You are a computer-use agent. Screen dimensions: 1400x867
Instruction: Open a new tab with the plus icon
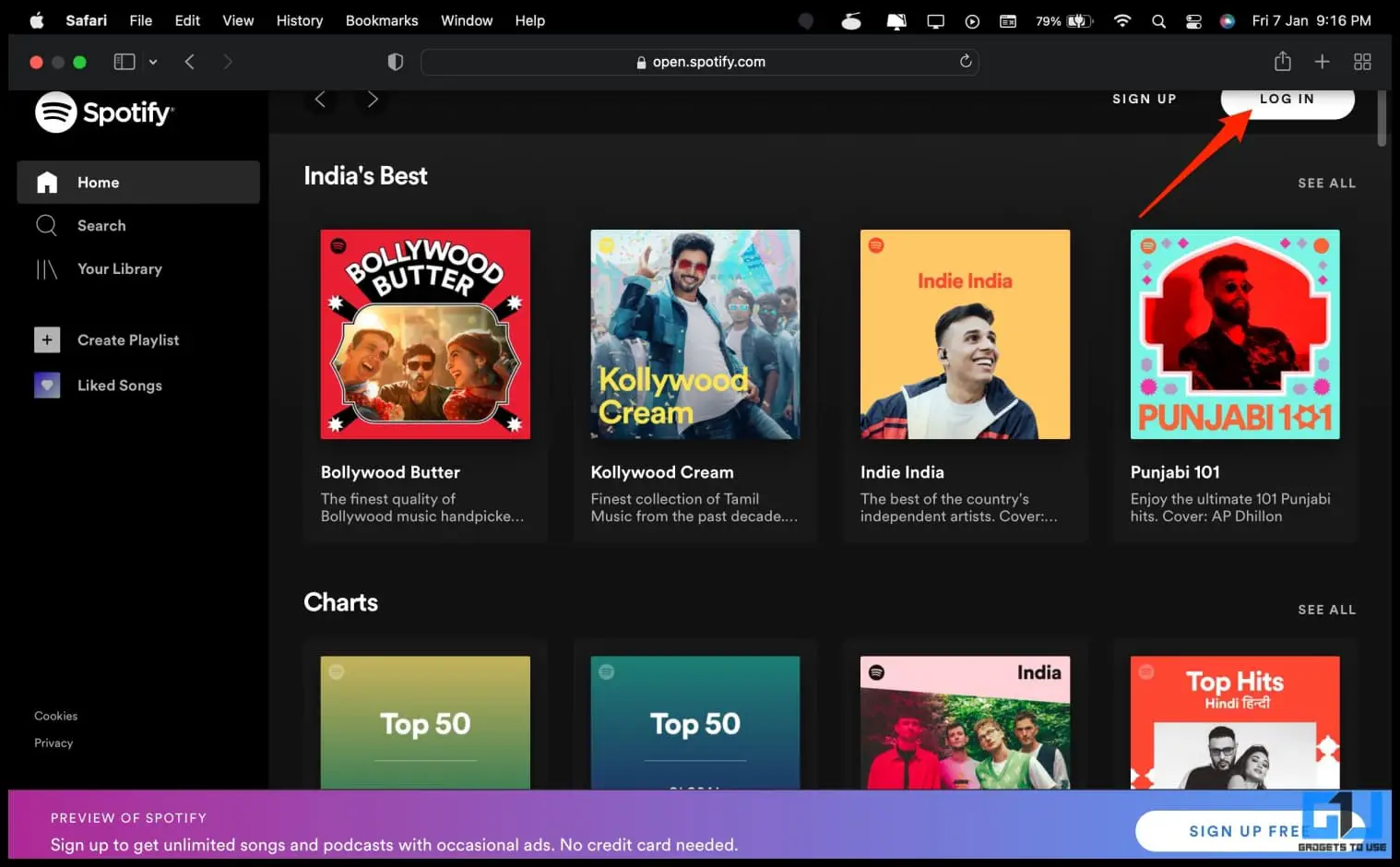click(x=1323, y=62)
